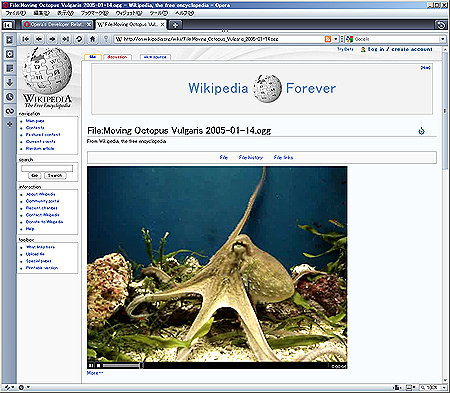
Task: Open the Google search engine dropdown arrow
Action: tap(443, 39)
